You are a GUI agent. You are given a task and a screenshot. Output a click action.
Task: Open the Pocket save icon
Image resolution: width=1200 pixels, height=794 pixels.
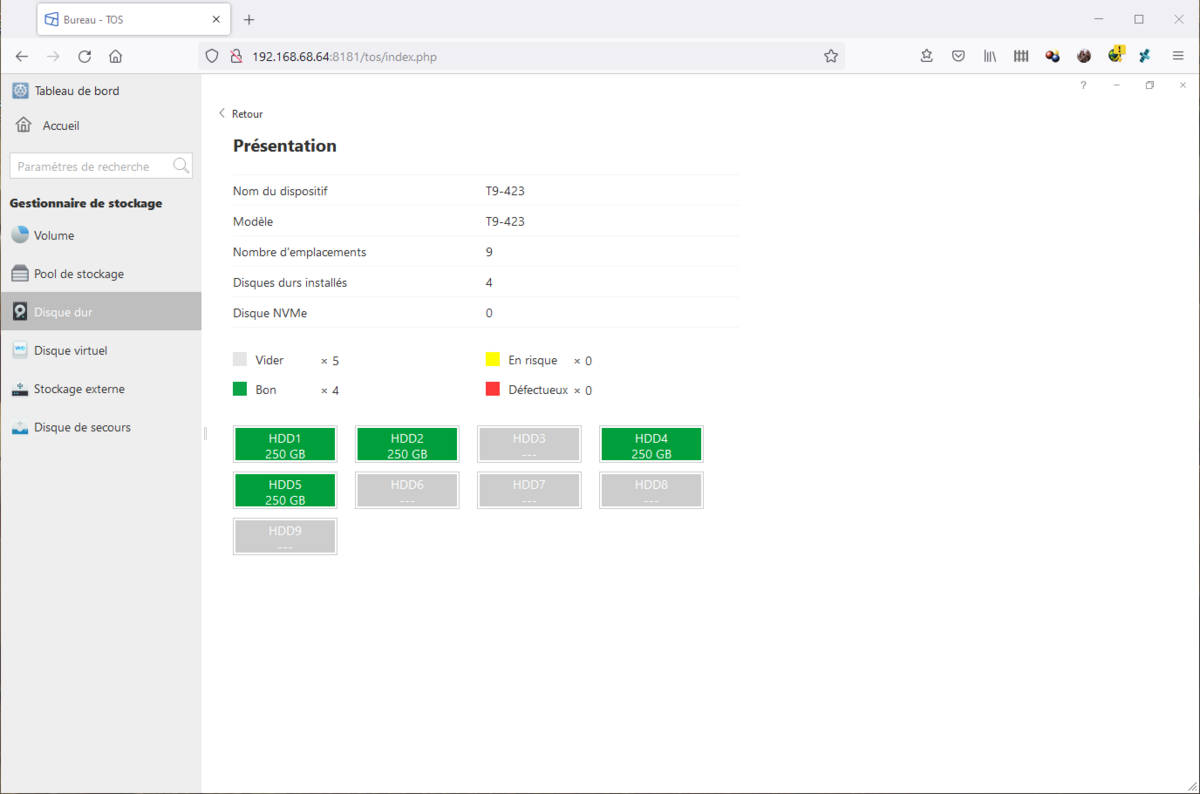tap(958, 57)
